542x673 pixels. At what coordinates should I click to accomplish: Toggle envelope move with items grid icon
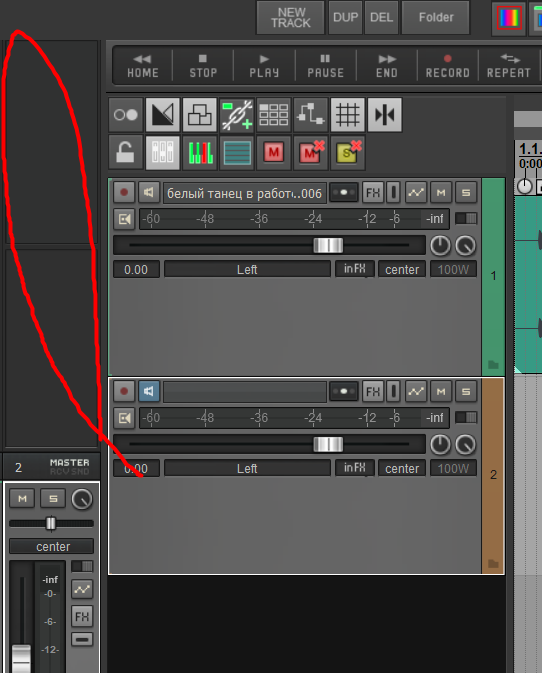tap(273, 115)
